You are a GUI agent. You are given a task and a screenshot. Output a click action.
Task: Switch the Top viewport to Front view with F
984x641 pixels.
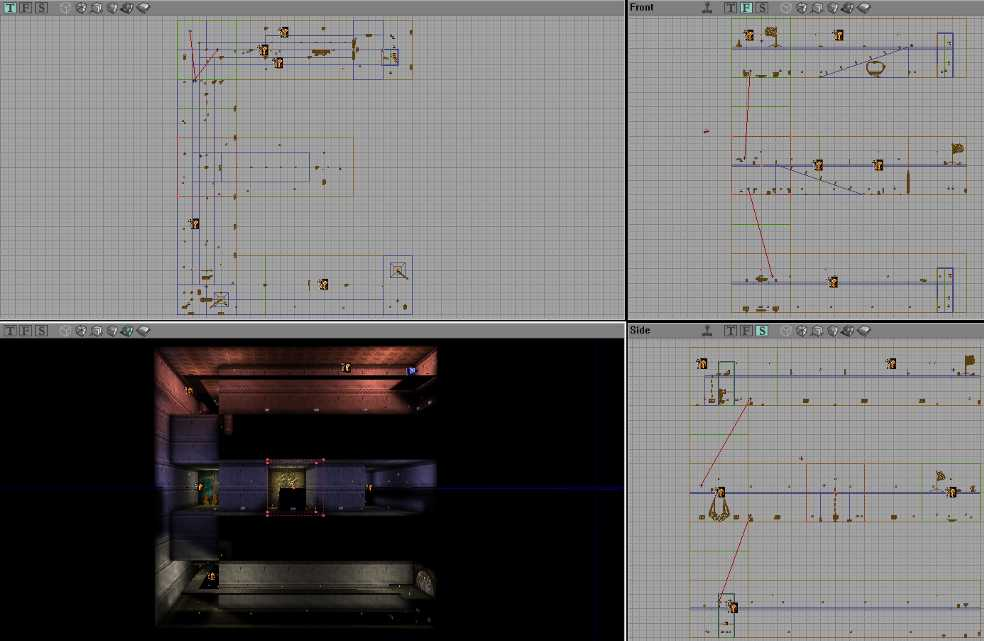(25, 6)
